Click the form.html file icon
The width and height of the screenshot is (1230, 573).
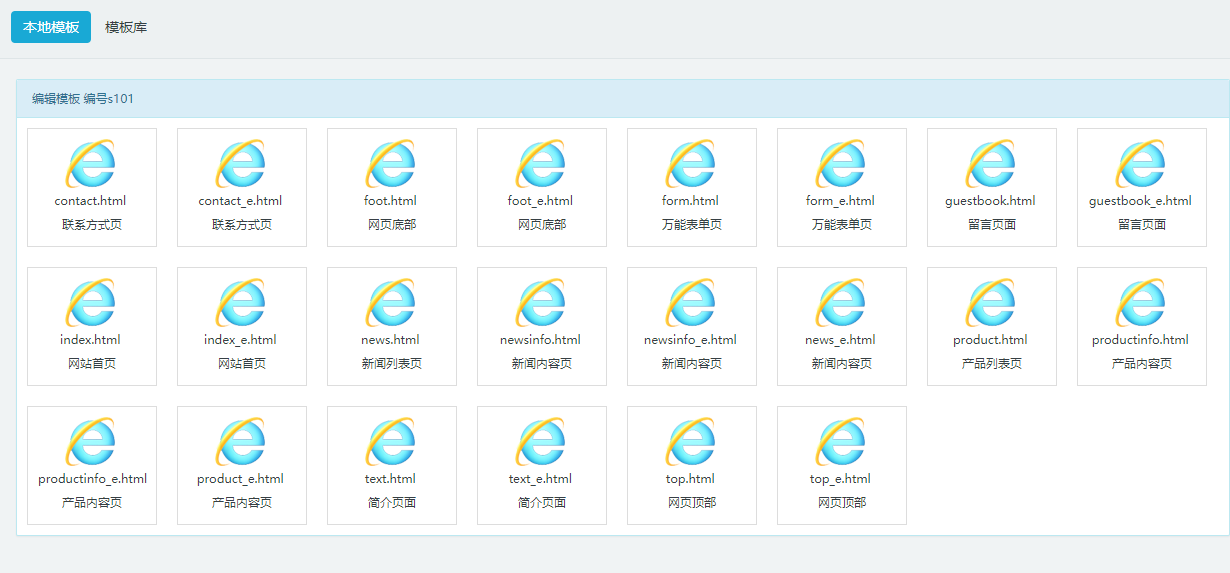pos(691,164)
